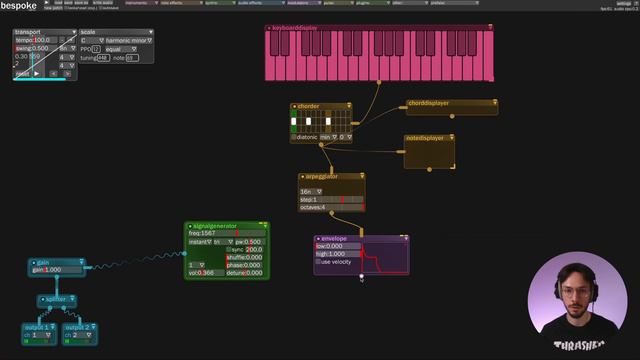
Task: Click the notedisplayer resize corner handle
Action: (452, 166)
